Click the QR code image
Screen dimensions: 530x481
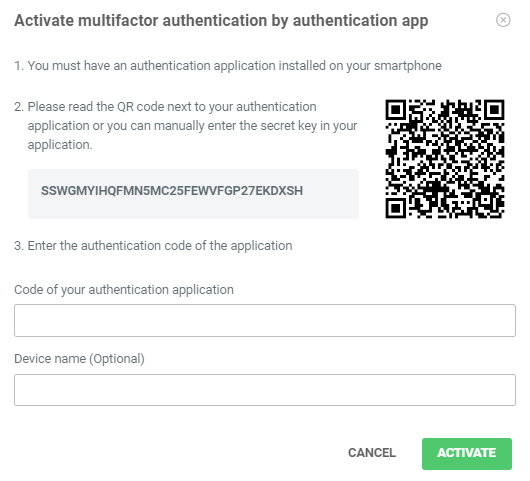click(445, 159)
